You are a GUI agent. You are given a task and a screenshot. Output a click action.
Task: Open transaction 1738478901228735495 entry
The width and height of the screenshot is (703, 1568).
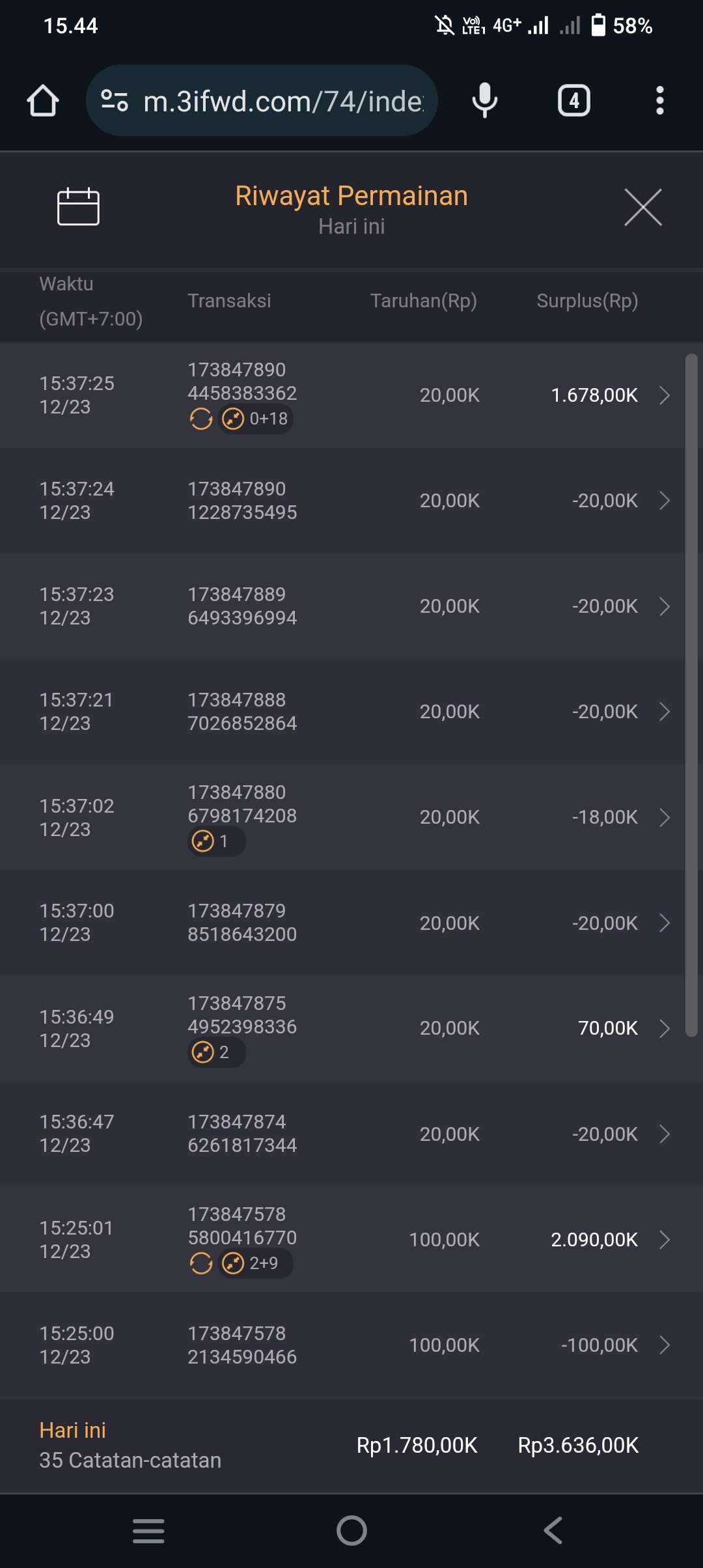(x=242, y=501)
